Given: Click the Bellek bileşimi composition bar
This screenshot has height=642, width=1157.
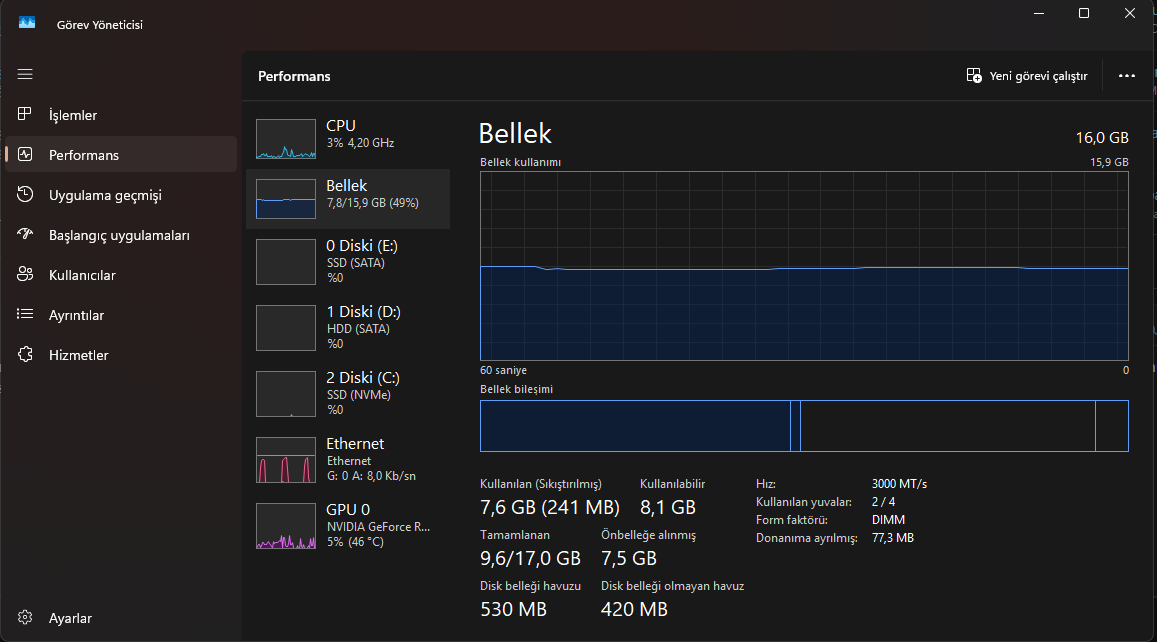Looking at the screenshot, I should [804, 426].
